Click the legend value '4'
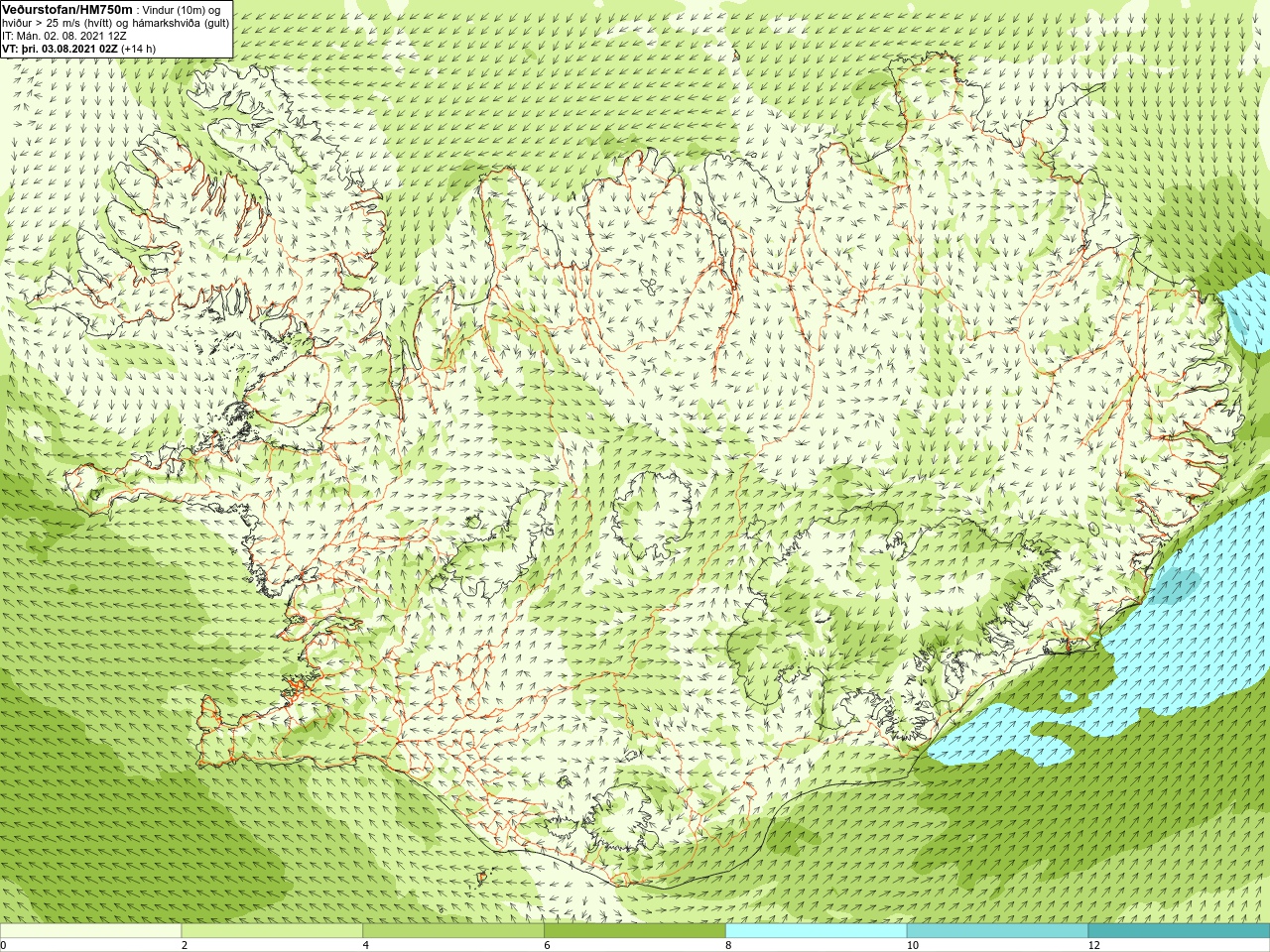Image resolution: width=1270 pixels, height=952 pixels. [x=366, y=945]
